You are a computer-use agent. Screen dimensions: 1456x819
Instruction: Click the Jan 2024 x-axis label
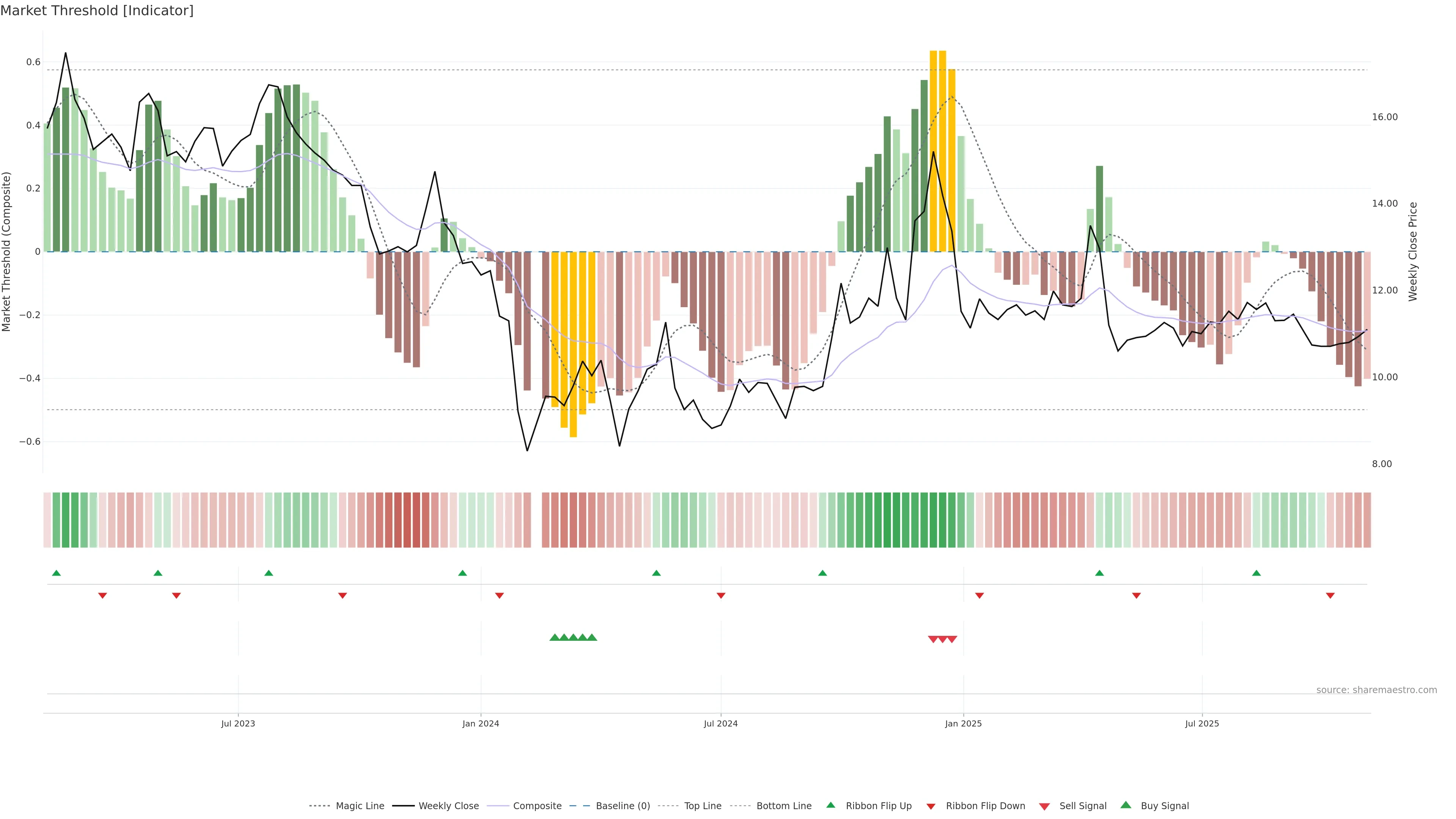(x=480, y=723)
